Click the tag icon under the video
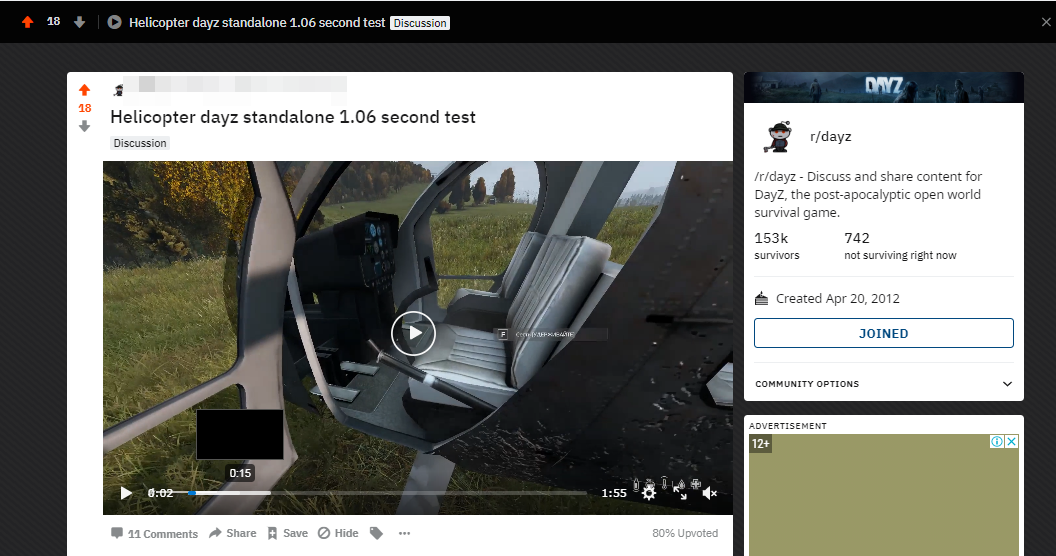The image size is (1056, 556). [376, 534]
